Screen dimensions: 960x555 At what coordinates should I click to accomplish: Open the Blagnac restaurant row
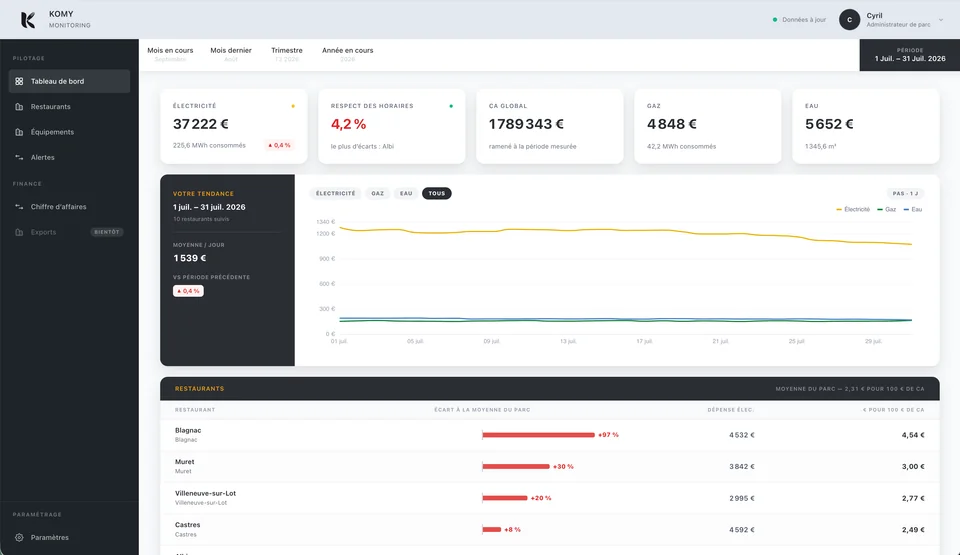[x=550, y=435]
